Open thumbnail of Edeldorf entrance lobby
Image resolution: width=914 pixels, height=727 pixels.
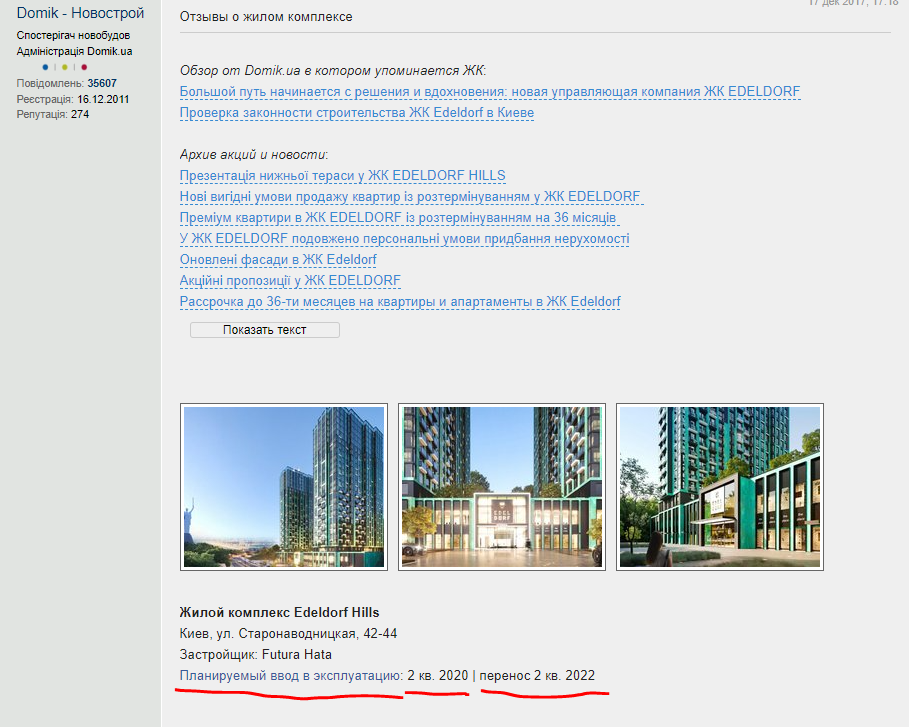coord(502,487)
